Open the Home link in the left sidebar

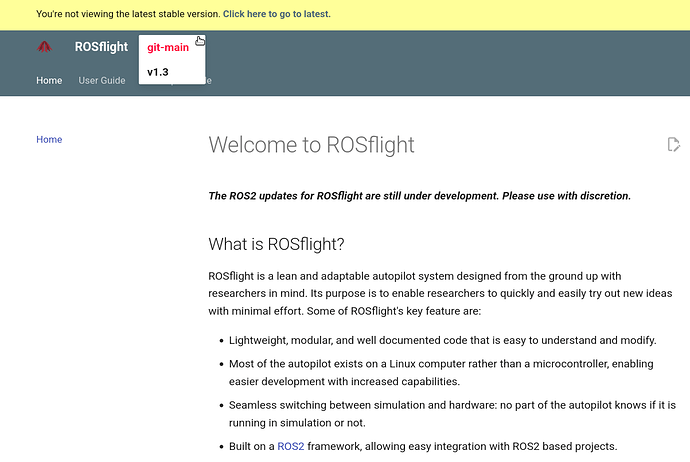49,139
